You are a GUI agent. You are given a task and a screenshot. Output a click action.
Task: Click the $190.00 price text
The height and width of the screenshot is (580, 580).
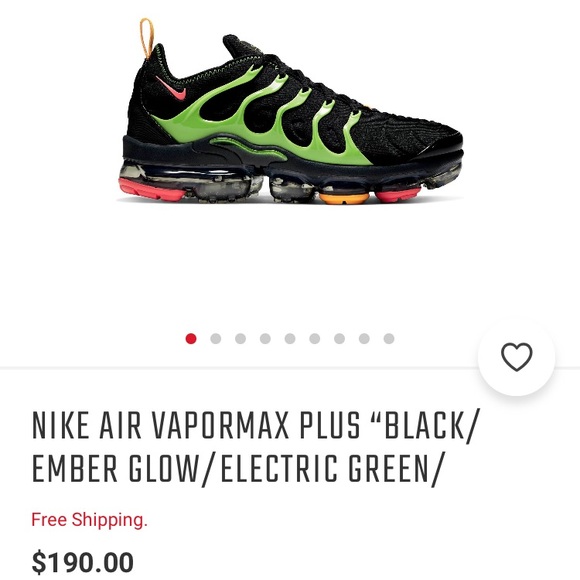[x=82, y=563]
